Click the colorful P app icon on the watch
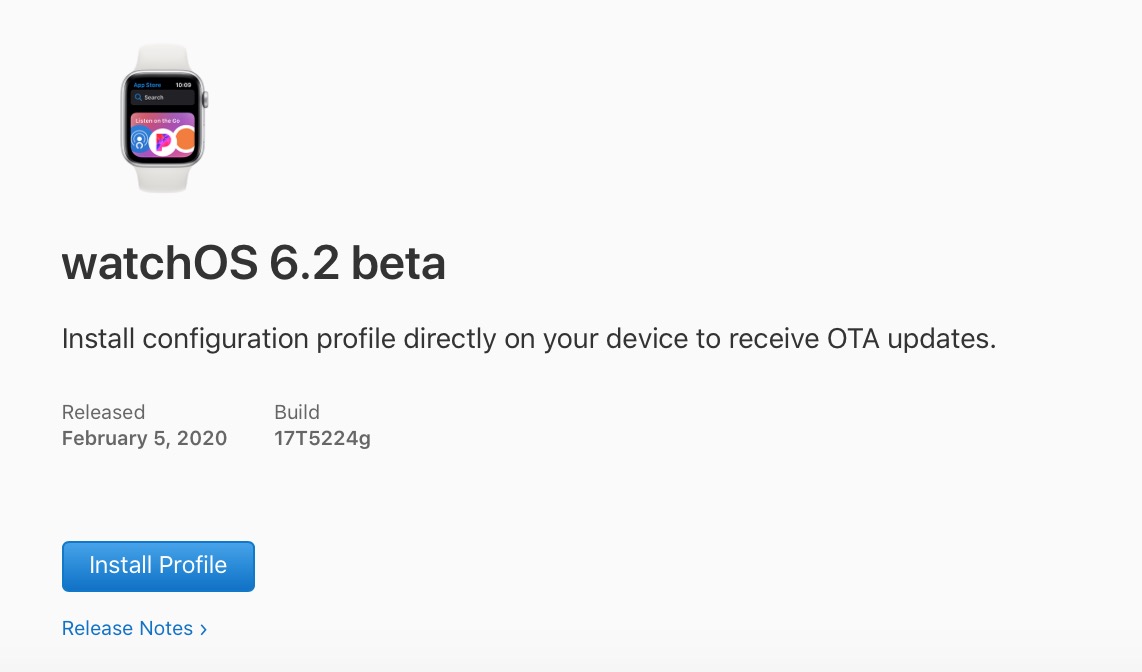This screenshot has width=1142, height=672. coord(162,141)
